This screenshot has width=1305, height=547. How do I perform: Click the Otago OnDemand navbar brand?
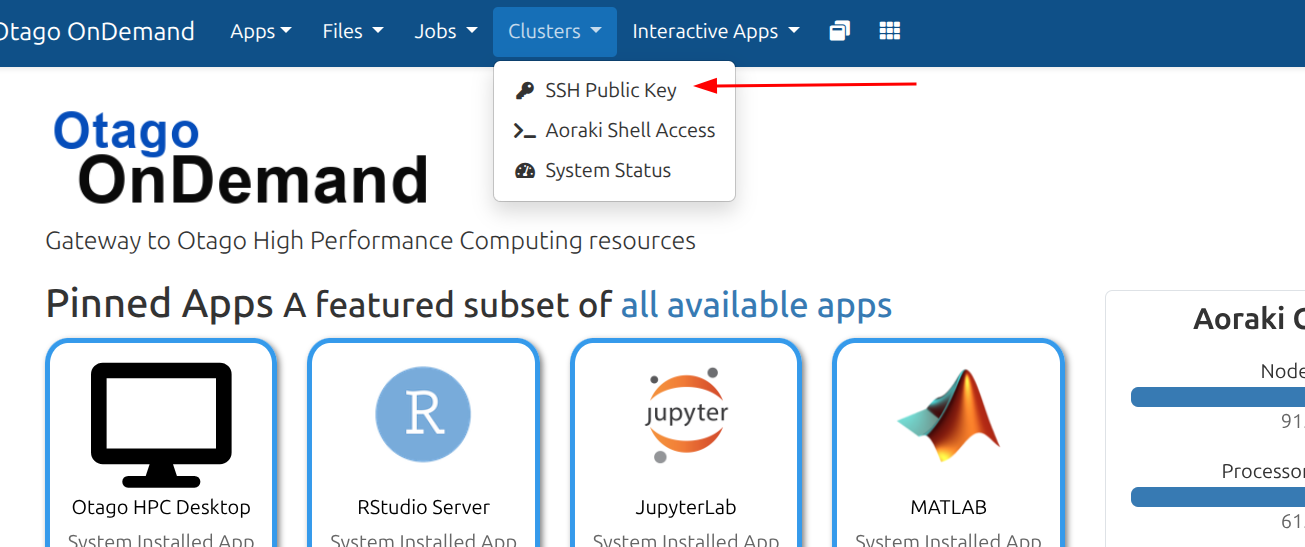[x=95, y=31]
